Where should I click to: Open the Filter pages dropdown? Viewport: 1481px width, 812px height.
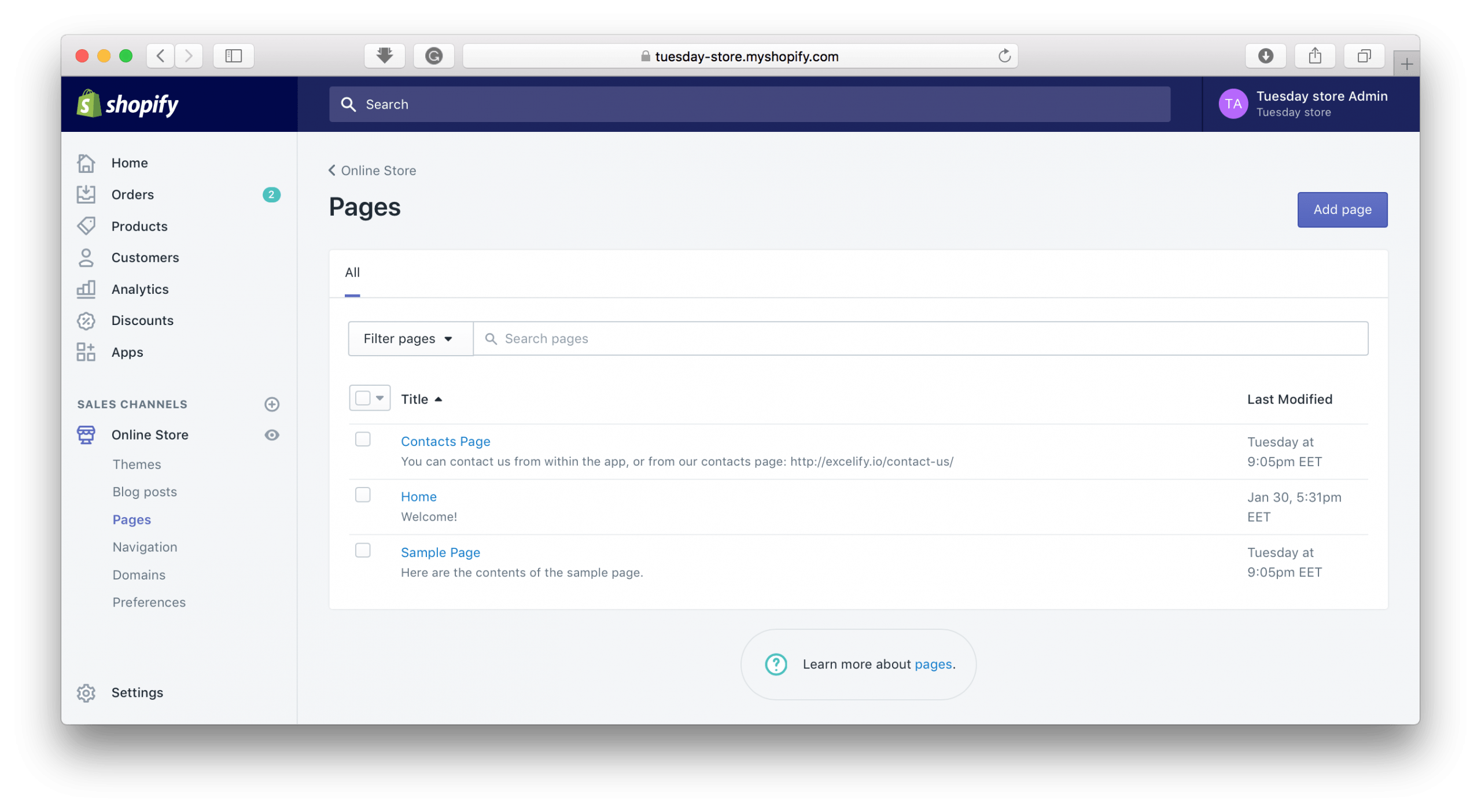(410, 338)
